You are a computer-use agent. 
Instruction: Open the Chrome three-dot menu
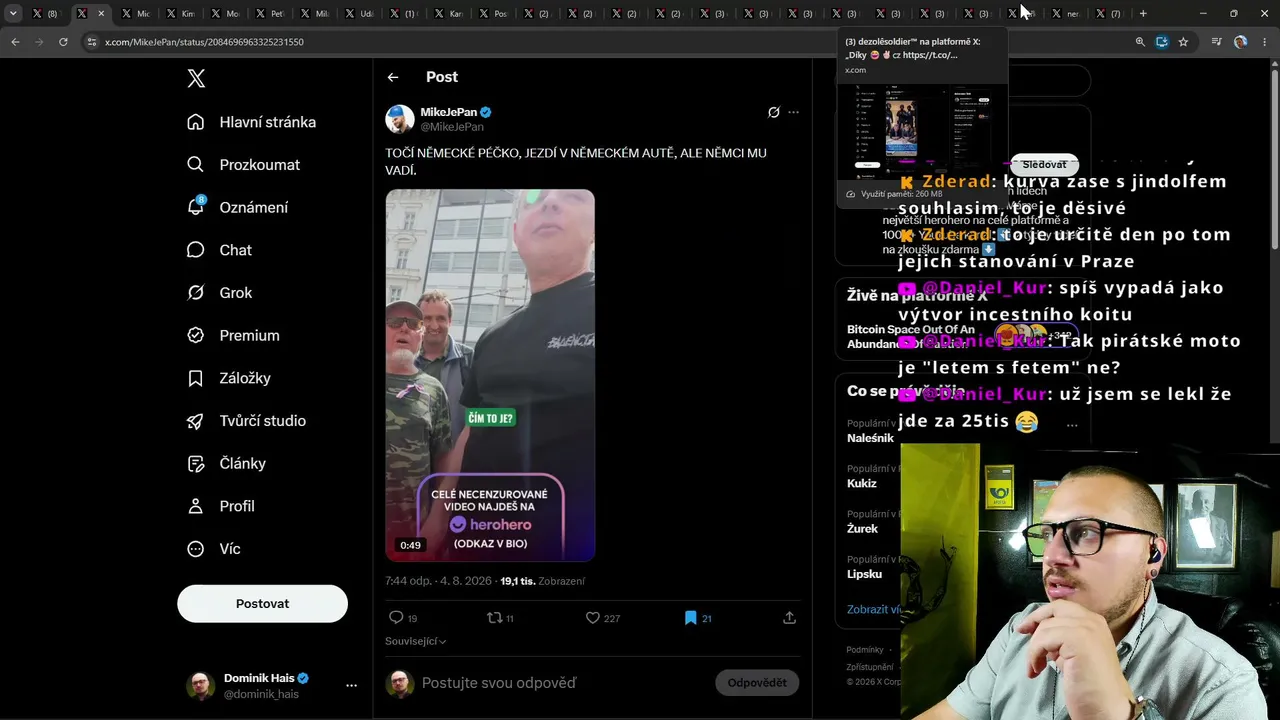pos(1265,42)
